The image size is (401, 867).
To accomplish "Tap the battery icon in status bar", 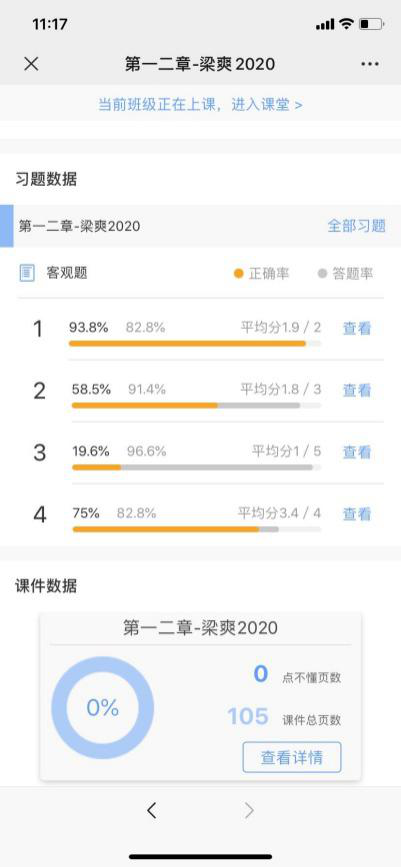I will pyautogui.click(x=371, y=24).
